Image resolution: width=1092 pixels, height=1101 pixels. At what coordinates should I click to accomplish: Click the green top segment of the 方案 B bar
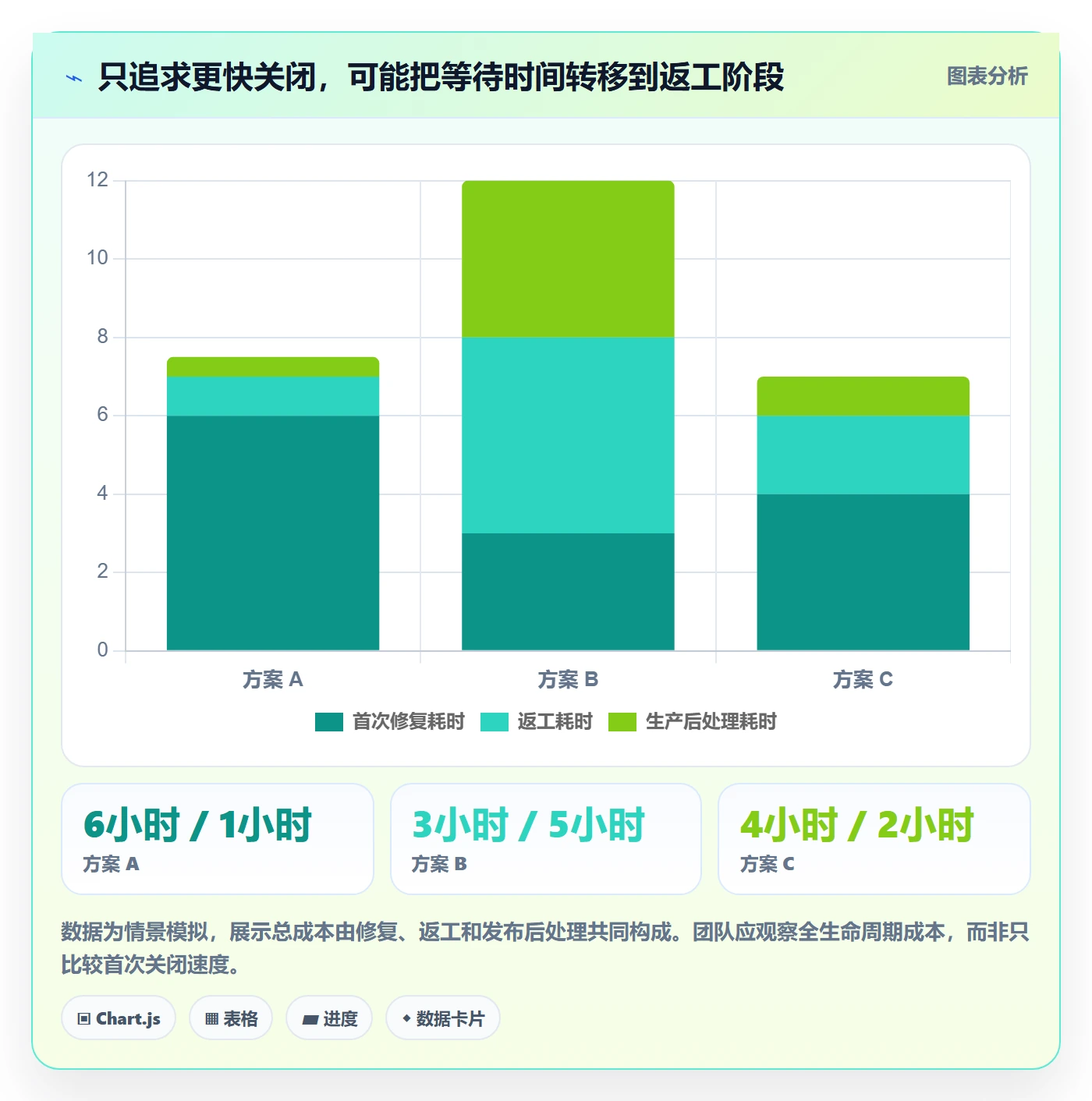pyautogui.click(x=568, y=259)
